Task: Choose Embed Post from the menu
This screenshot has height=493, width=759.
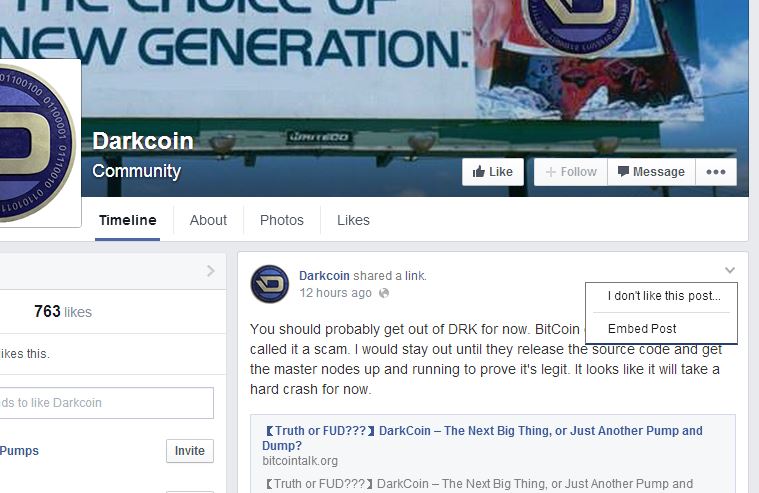Action: [x=642, y=329]
